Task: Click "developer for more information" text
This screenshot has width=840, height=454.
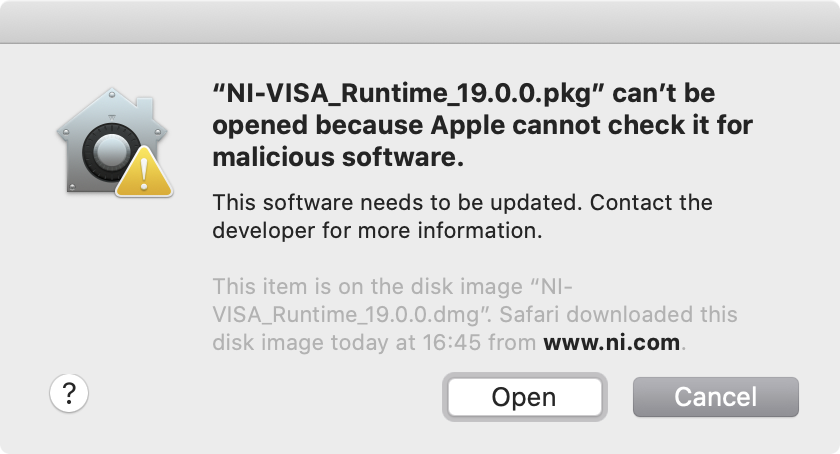Action: (377, 230)
